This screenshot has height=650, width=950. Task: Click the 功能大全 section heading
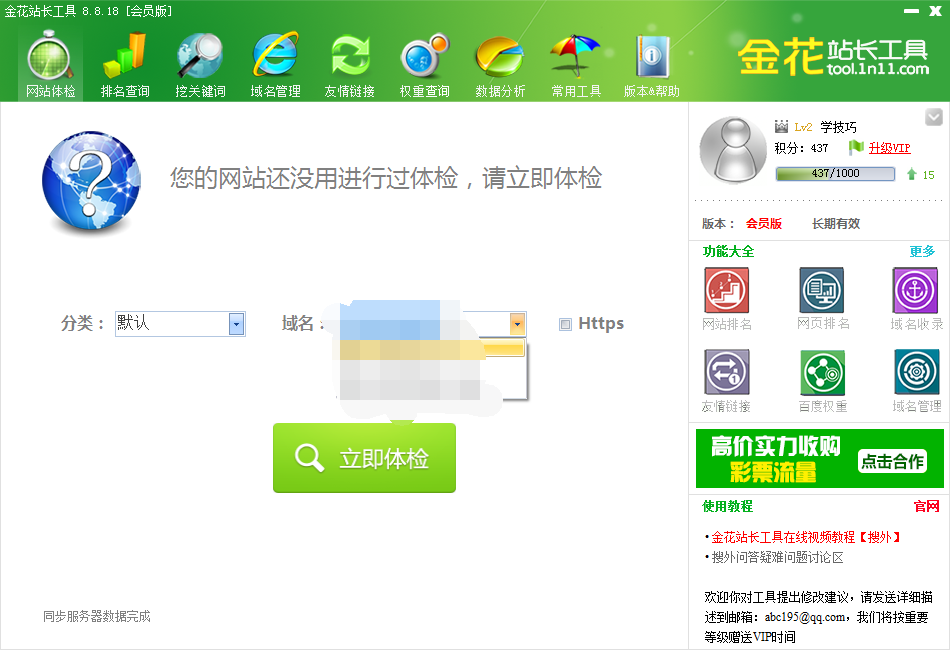(x=728, y=251)
